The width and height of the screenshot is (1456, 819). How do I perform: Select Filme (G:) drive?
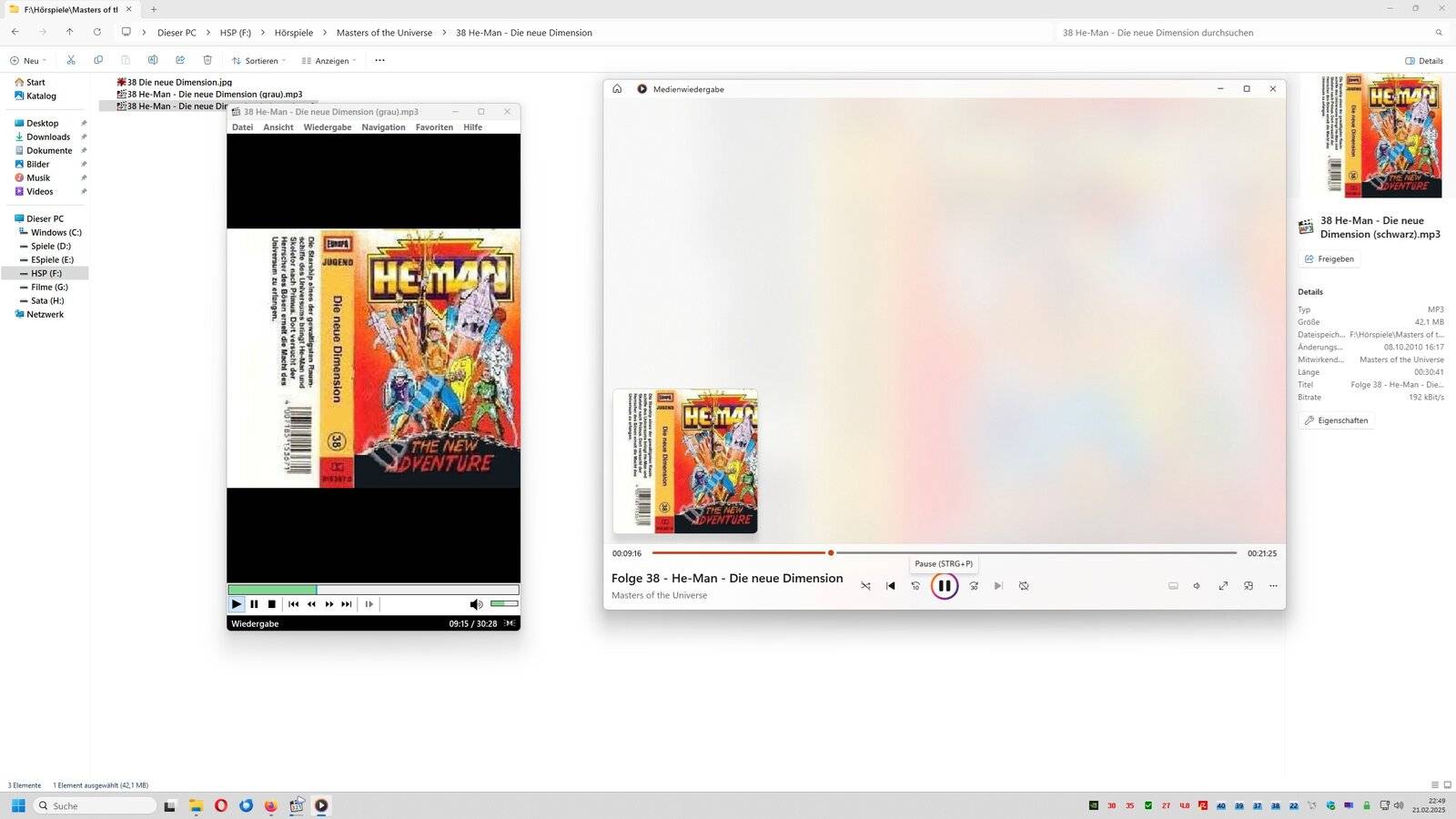pos(49,287)
